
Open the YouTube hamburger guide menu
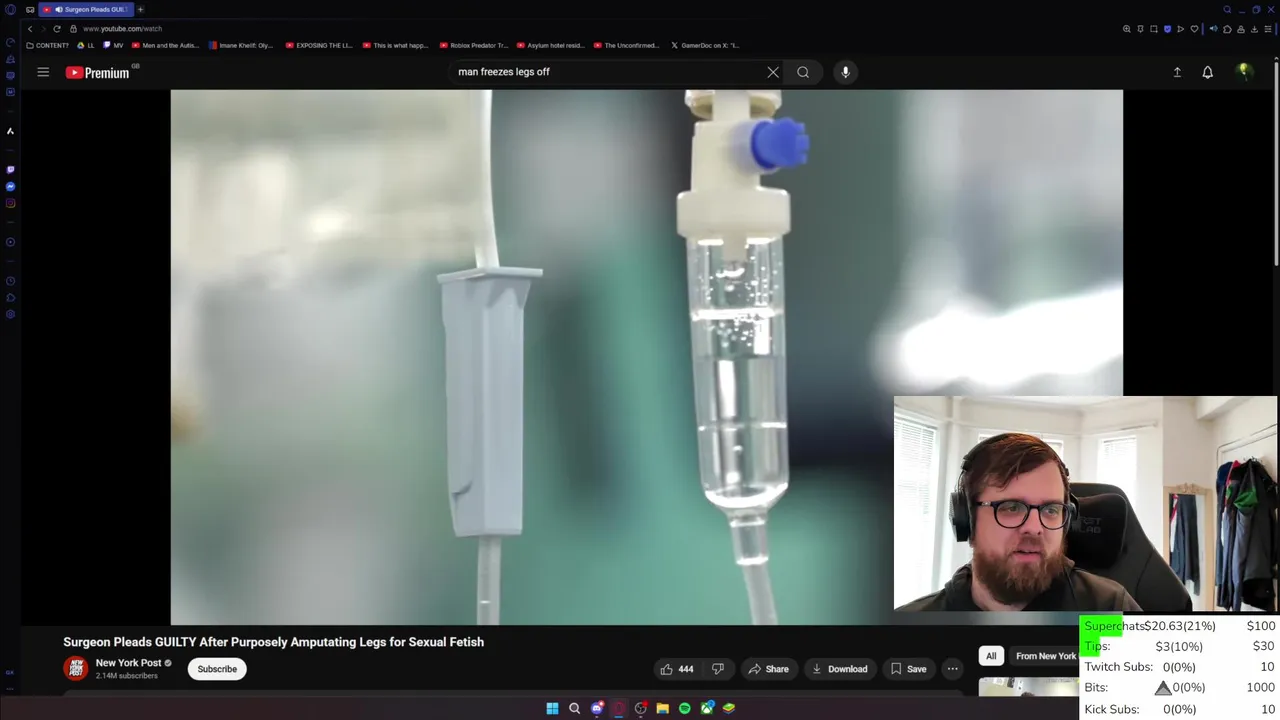43,72
